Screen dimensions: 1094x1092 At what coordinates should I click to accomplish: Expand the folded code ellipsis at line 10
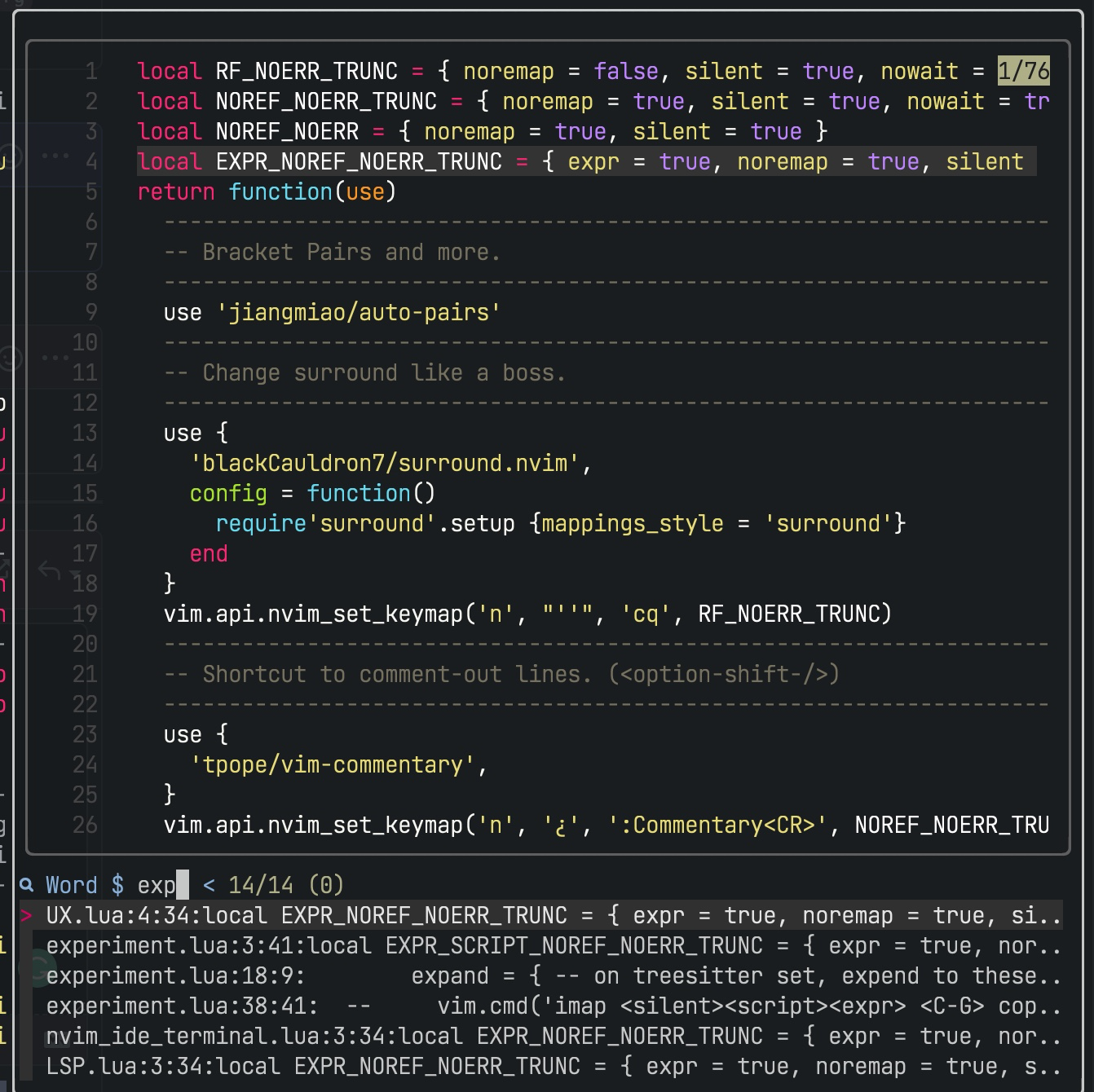pos(54,356)
